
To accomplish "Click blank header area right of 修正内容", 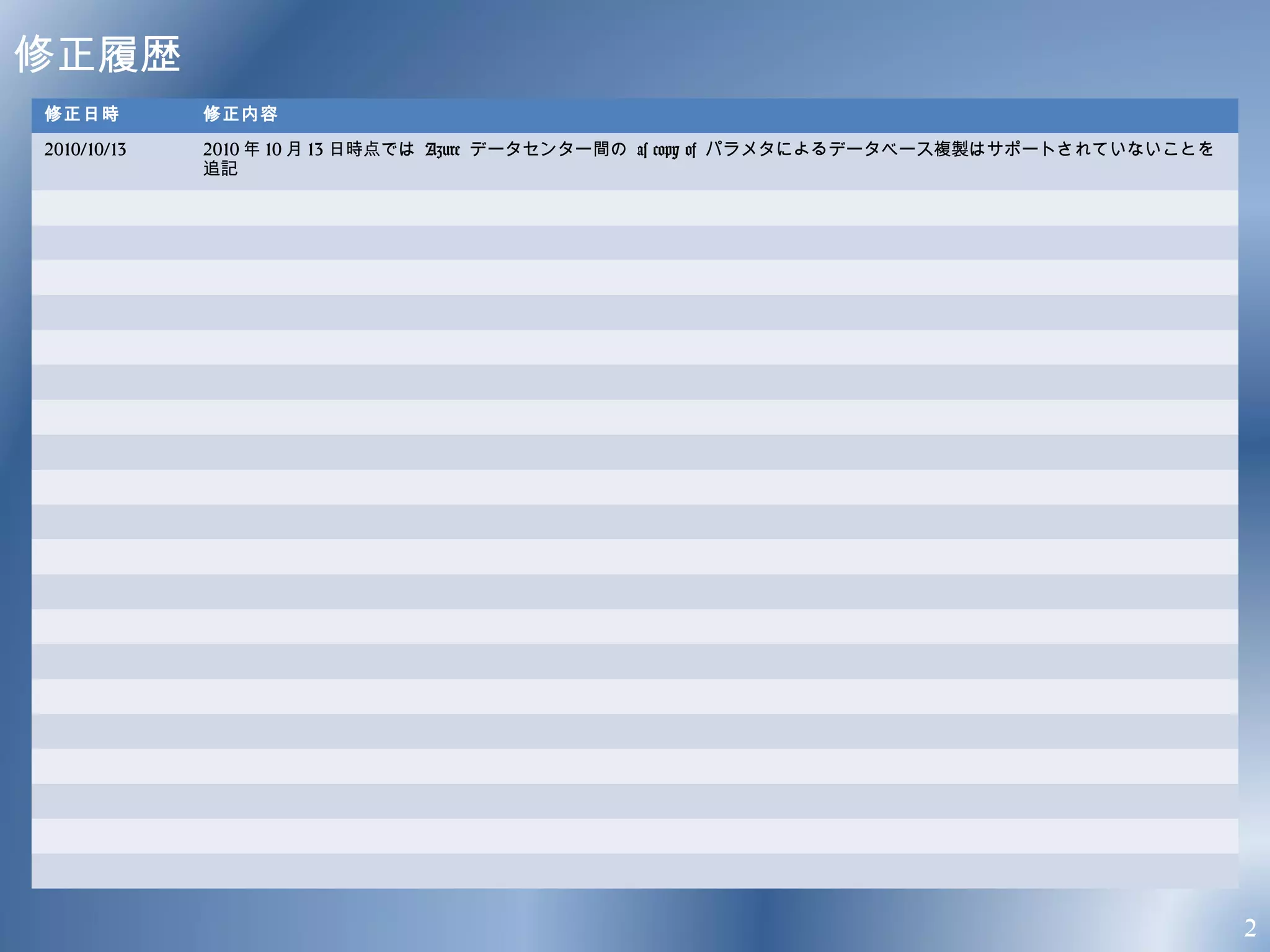I will click(744, 114).
